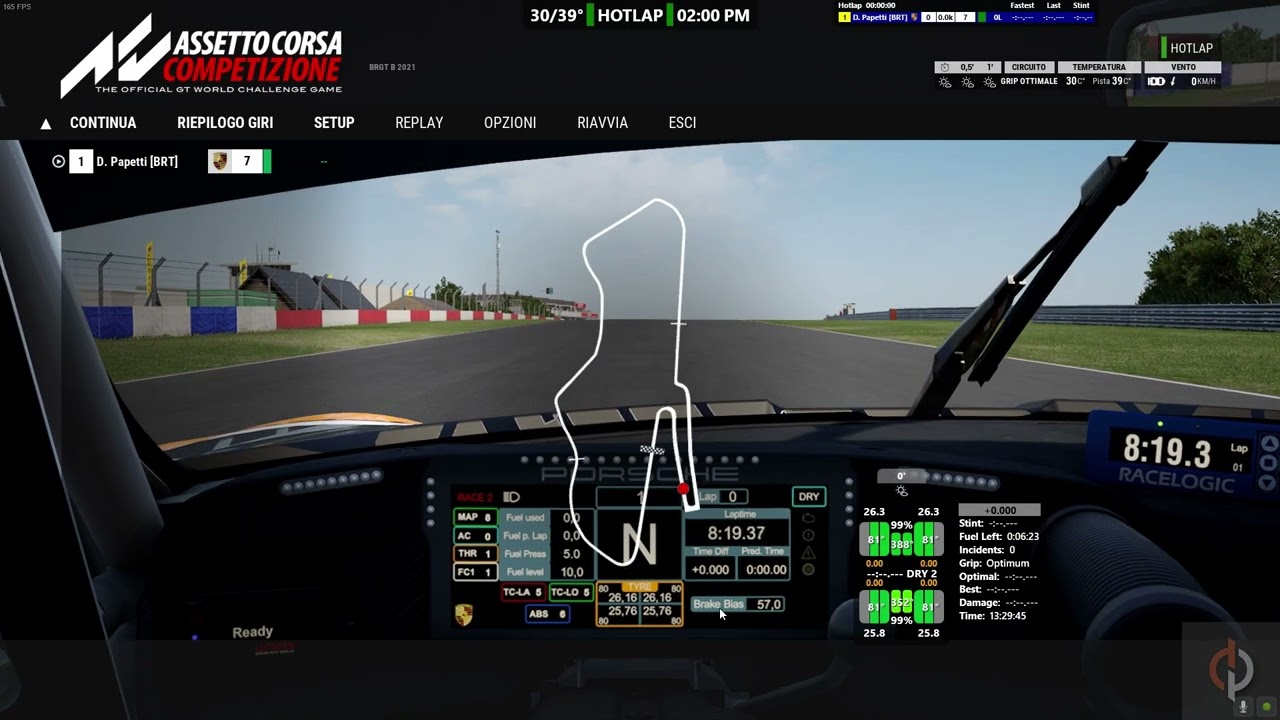Click the Porsche crest on the dash display
The image size is (1280, 720).
(x=464, y=615)
